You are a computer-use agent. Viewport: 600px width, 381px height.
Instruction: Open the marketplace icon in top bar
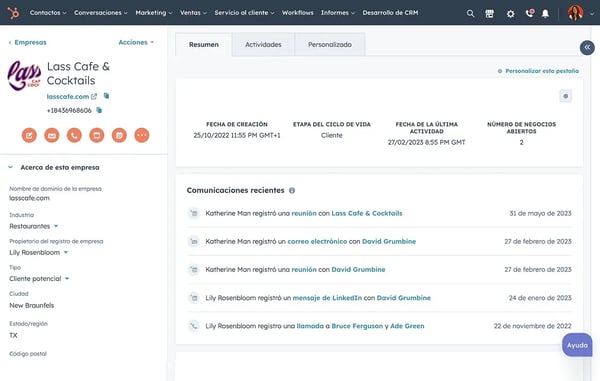coord(489,14)
